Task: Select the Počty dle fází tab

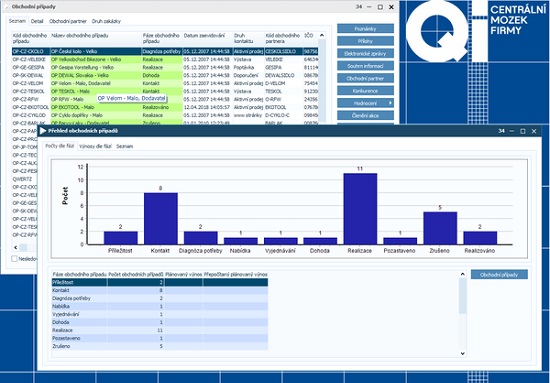Action: pyautogui.click(x=60, y=146)
